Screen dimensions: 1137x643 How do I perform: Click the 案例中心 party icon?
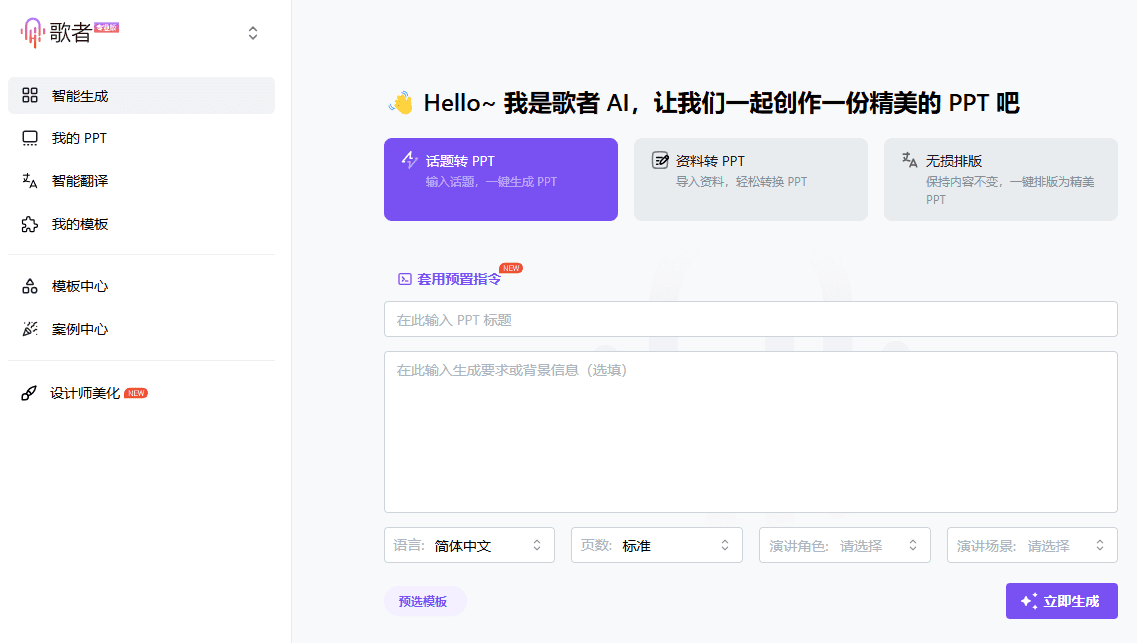click(x=30, y=329)
